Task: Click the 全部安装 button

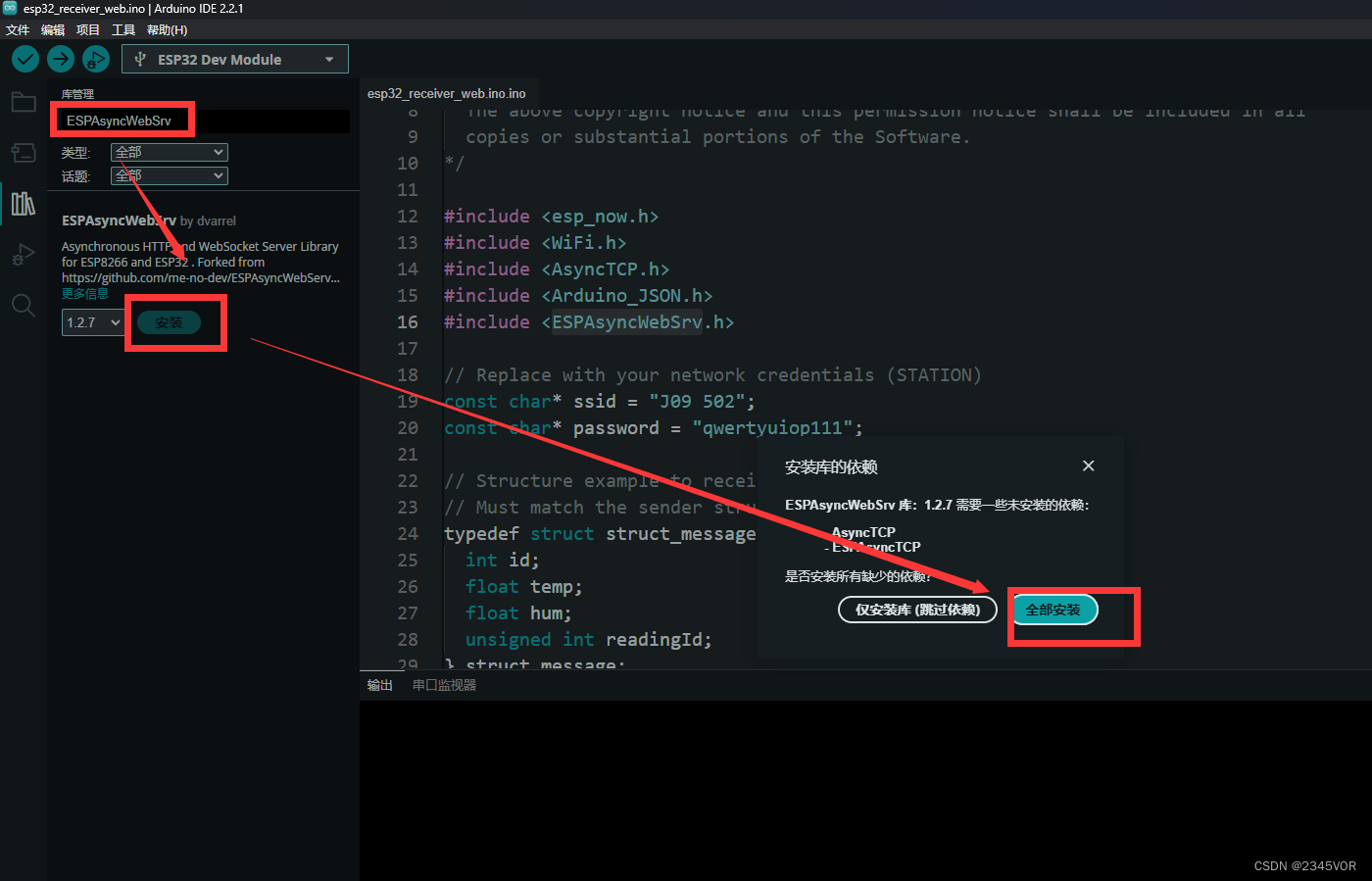Action: point(1053,610)
